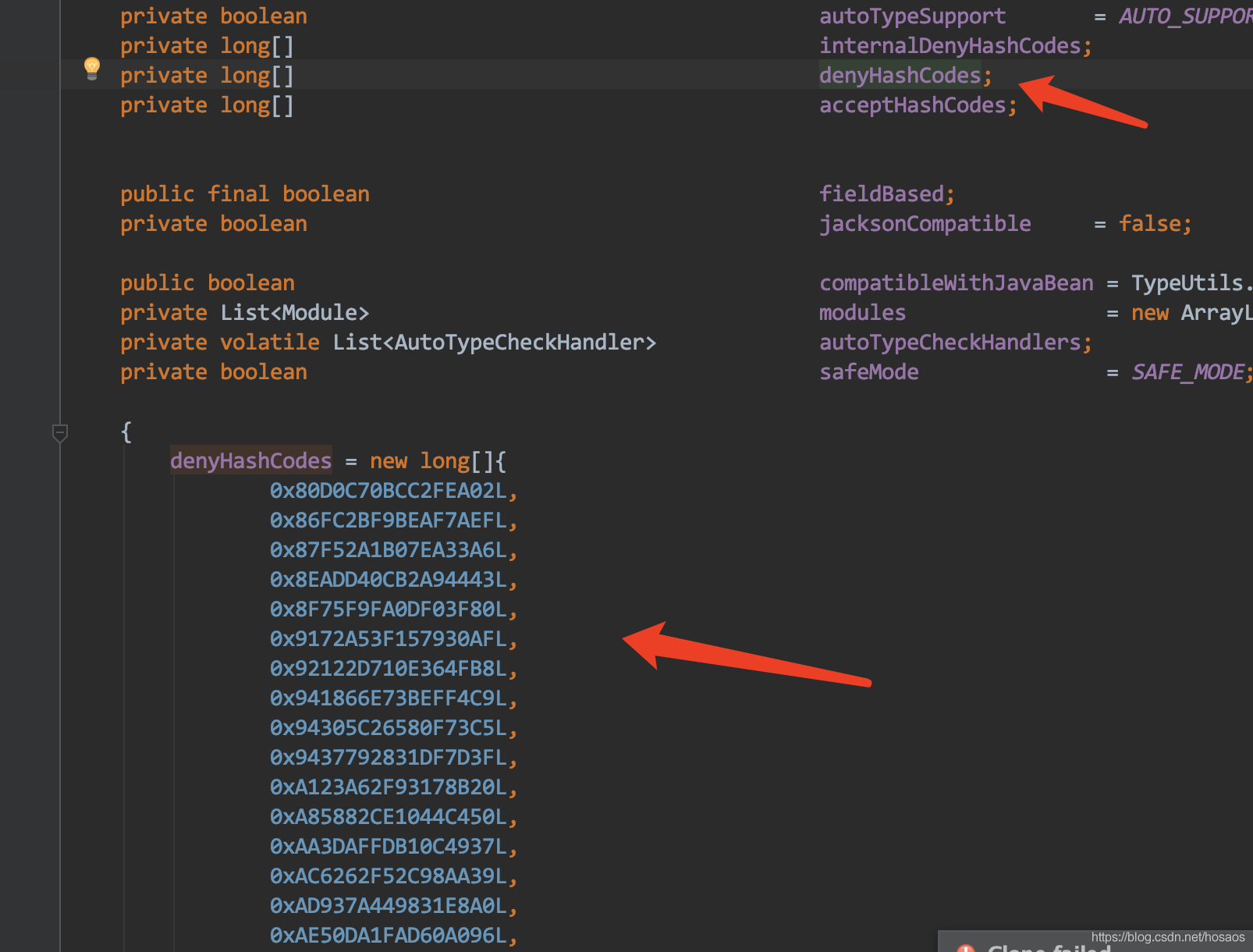The width and height of the screenshot is (1253, 952).
Task: Click the hash value 0xAE50DA1FAD60A096L
Action: click(389, 936)
